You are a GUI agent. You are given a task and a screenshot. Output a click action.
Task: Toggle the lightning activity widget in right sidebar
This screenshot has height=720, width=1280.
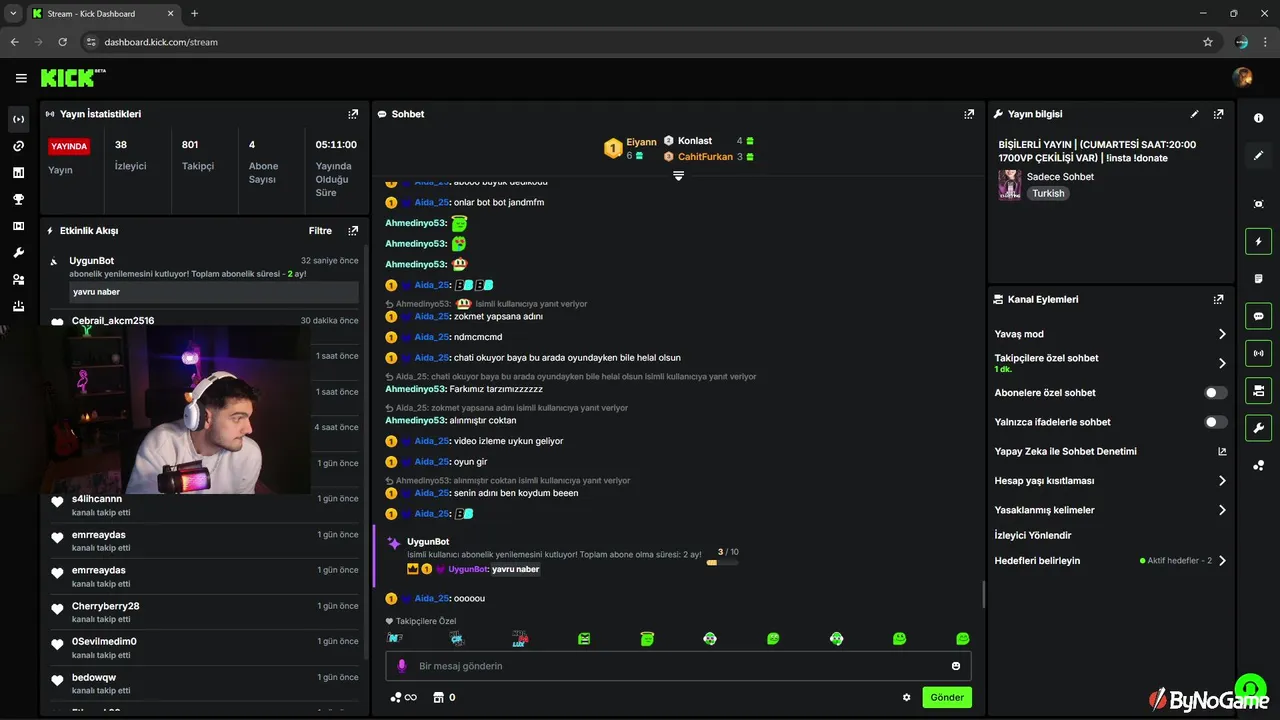click(1258, 241)
